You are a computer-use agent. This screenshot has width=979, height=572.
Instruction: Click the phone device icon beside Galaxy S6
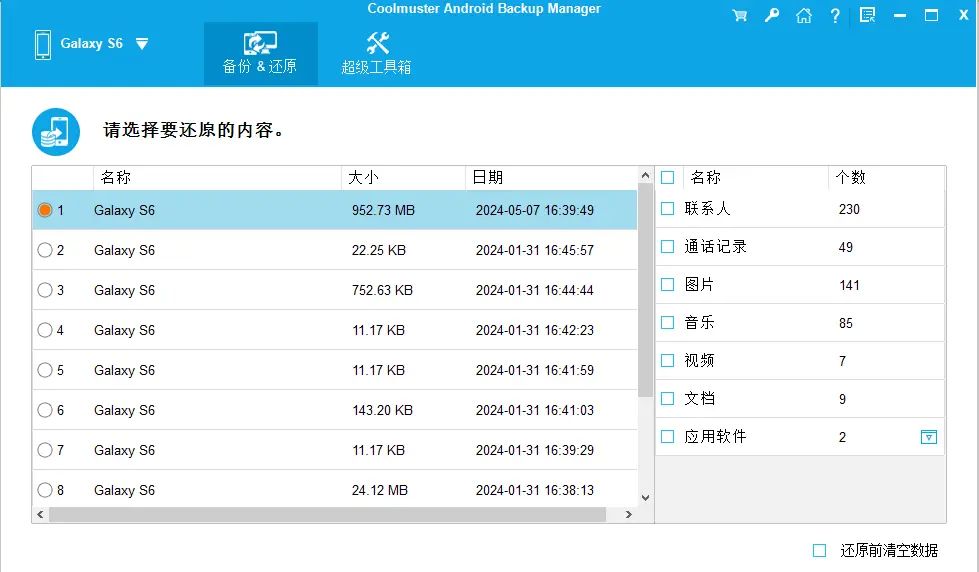coord(43,44)
